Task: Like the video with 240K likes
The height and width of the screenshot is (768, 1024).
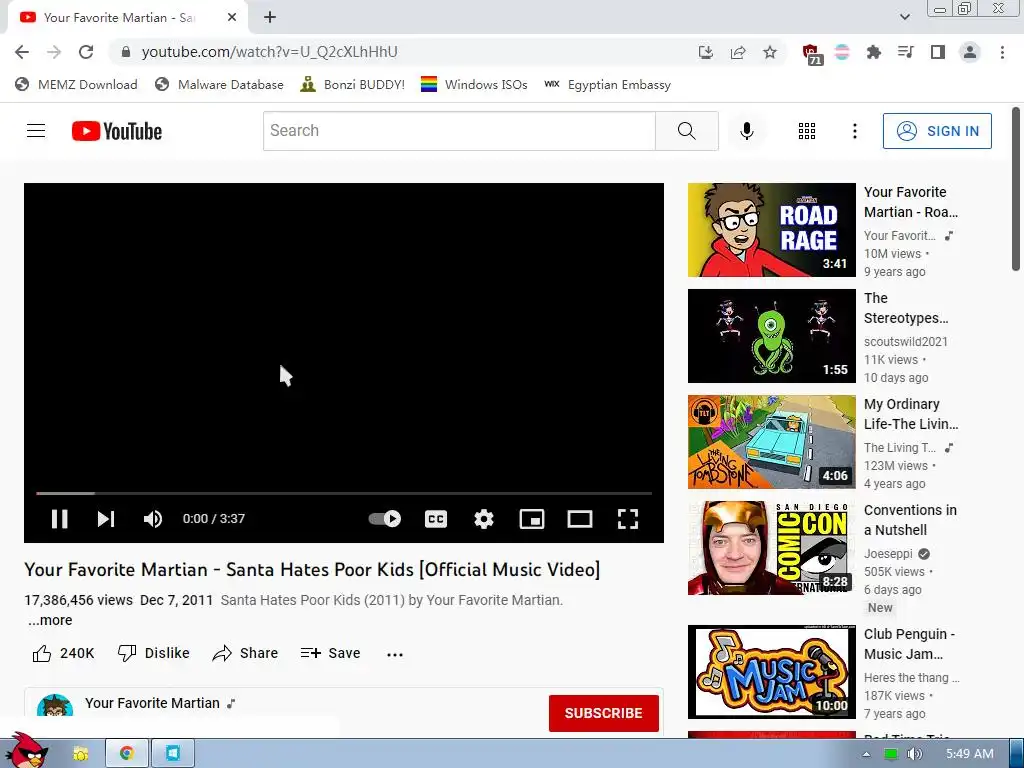Action: [x=63, y=653]
